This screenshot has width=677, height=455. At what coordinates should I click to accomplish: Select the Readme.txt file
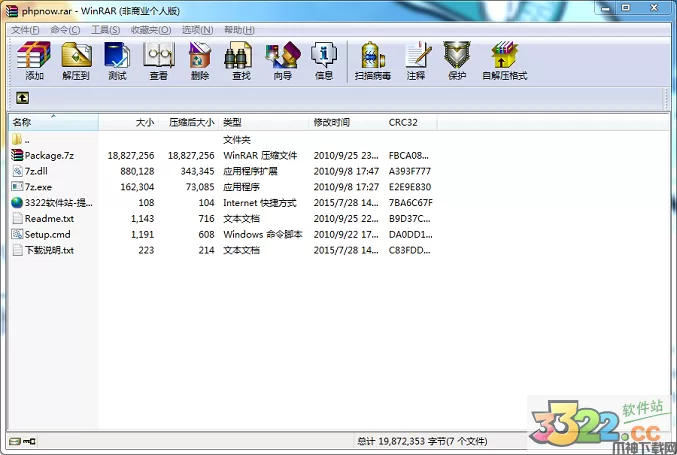[49, 218]
